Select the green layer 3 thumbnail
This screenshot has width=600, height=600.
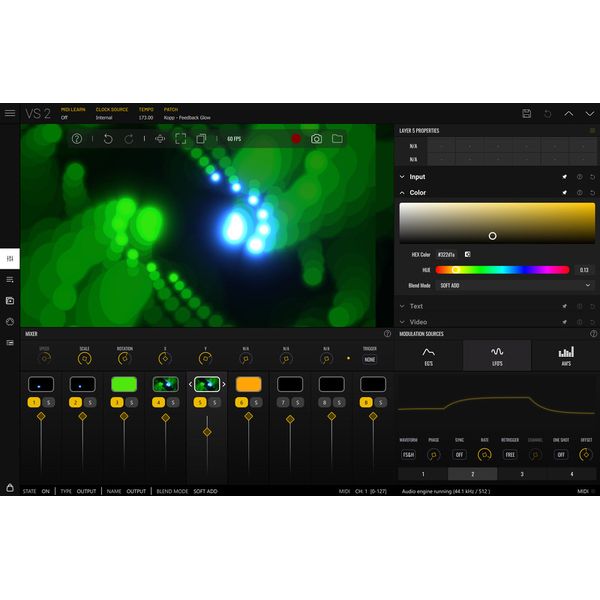point(124,384)
